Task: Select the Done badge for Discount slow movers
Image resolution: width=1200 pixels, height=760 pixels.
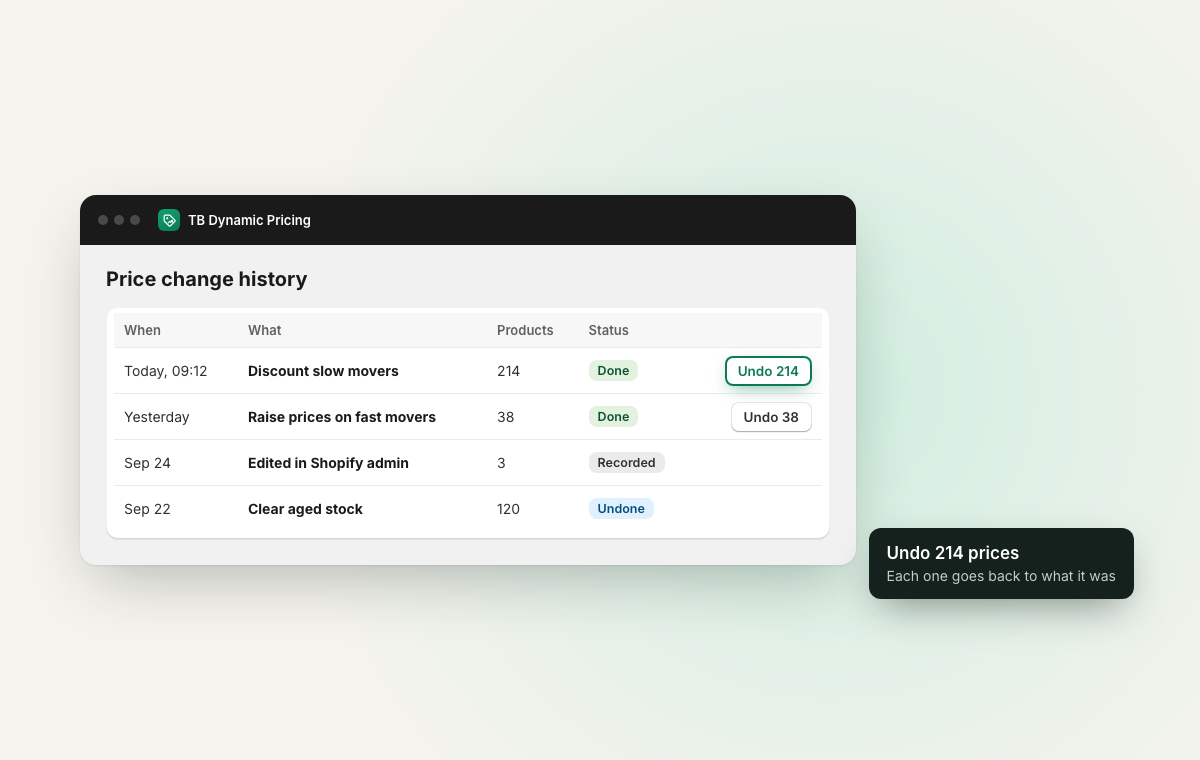Action: click(x=613, y=371)
